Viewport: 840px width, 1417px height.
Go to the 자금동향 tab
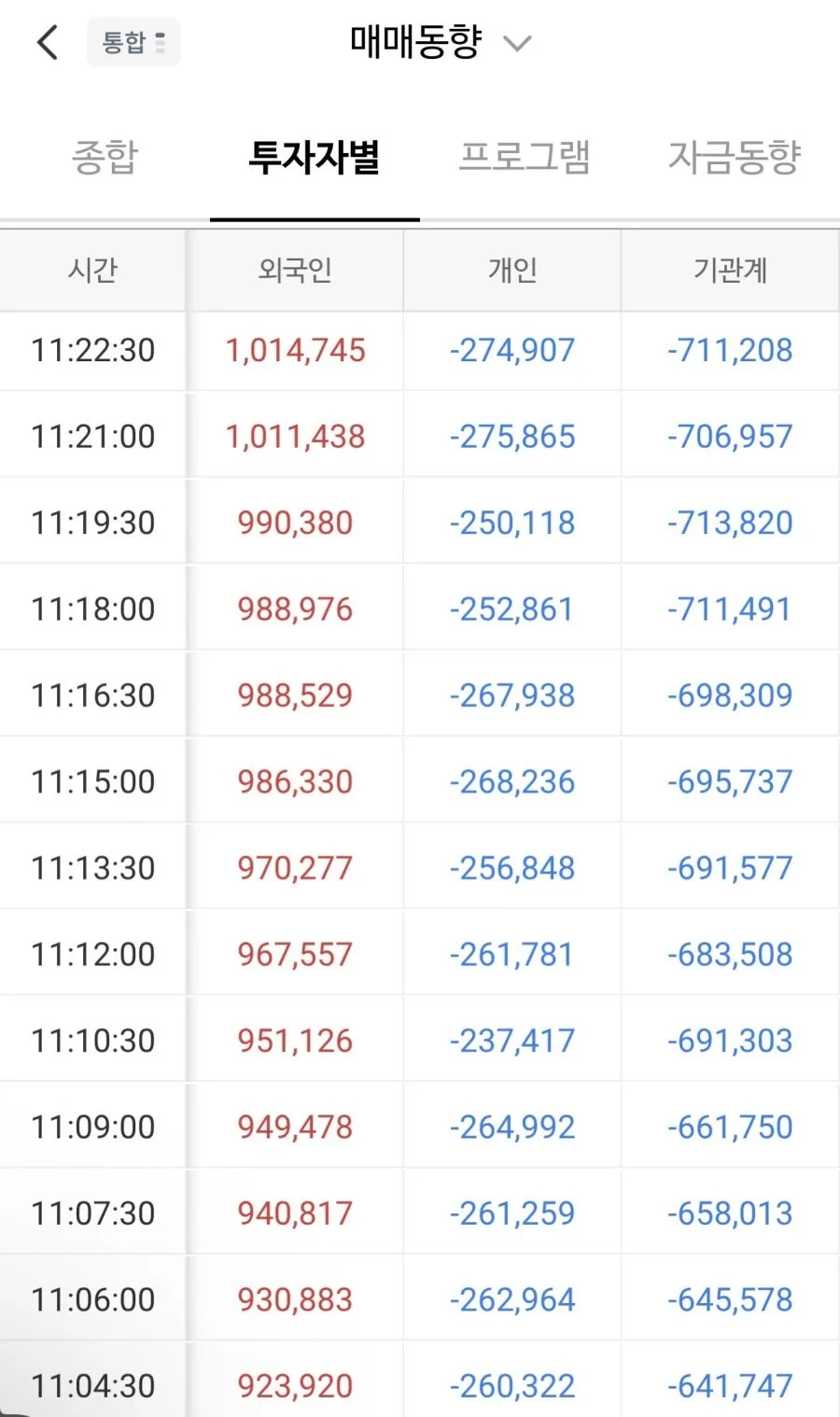(735, 157)
